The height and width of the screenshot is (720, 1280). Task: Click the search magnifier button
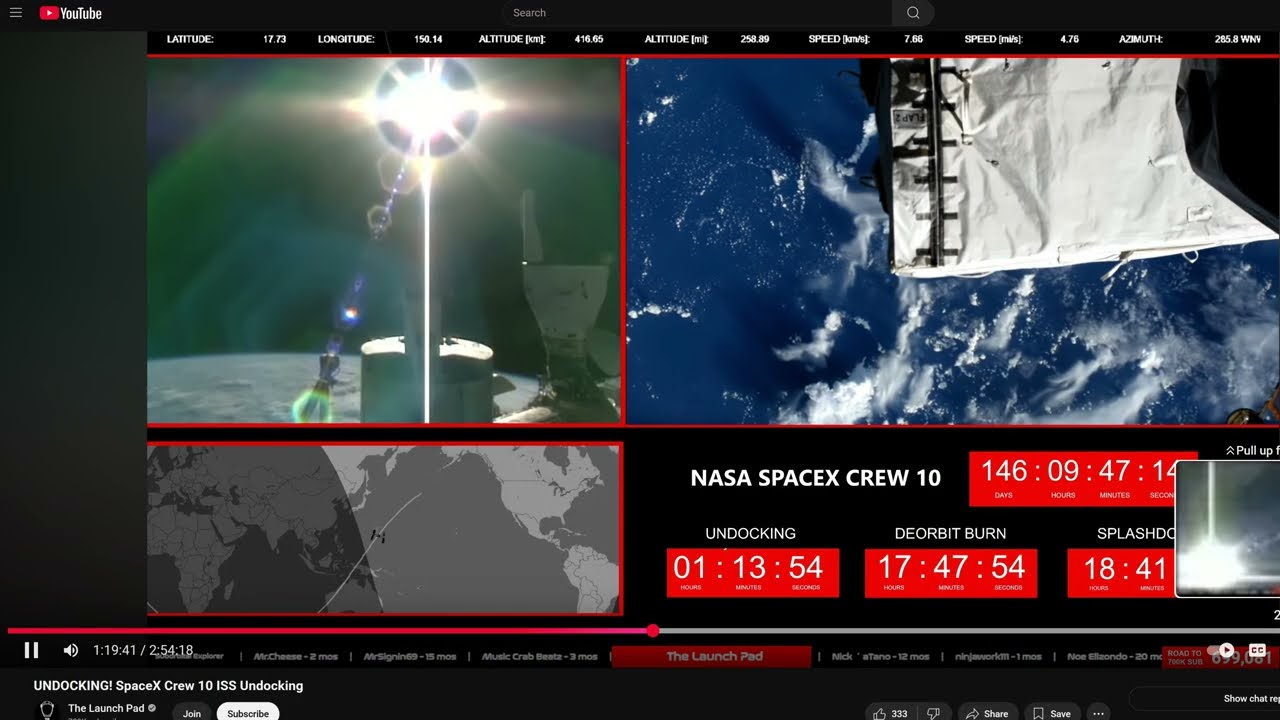(913, 13)
